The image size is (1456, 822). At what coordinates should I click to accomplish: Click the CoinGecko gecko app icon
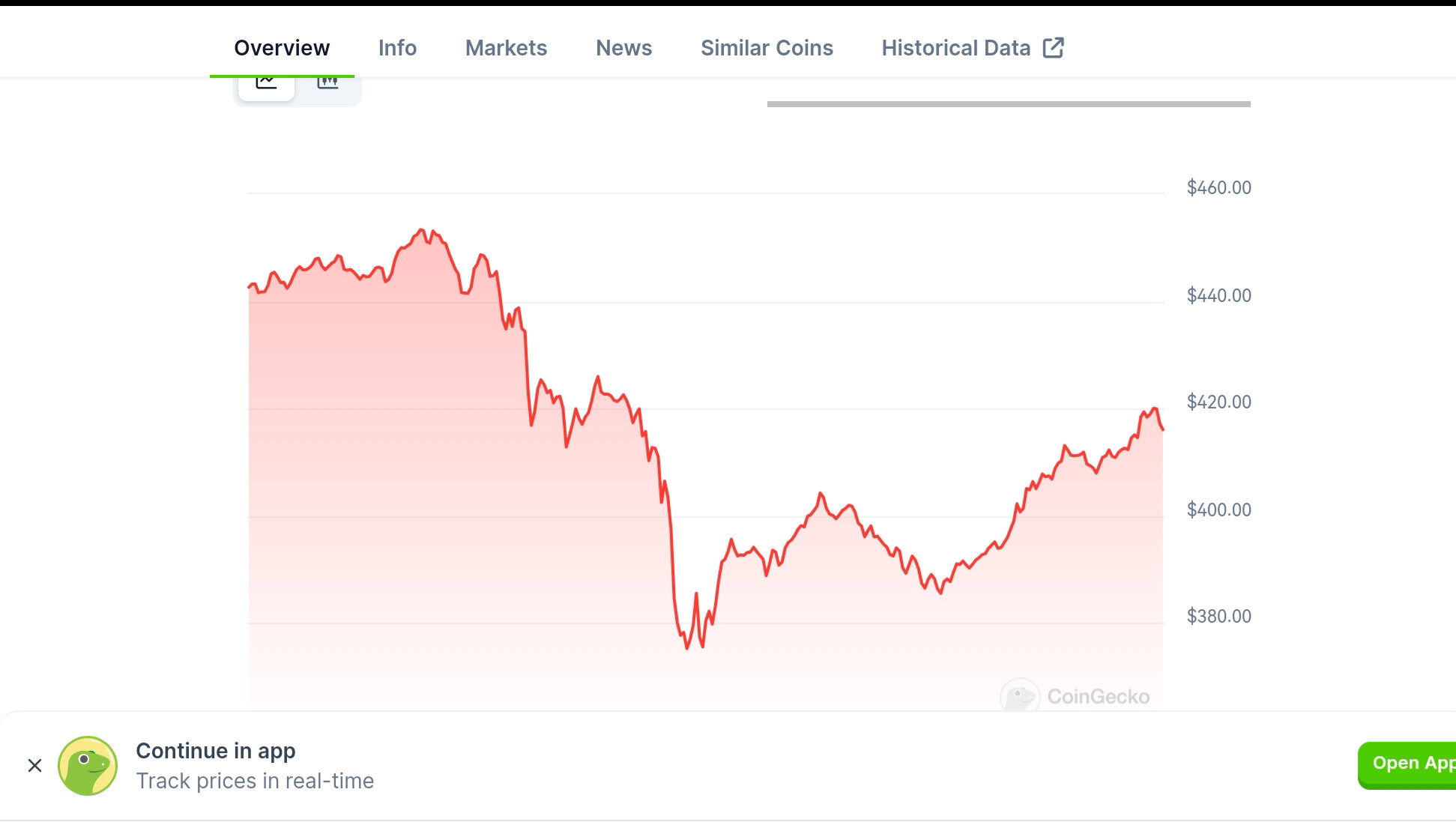tap(88, 765)
